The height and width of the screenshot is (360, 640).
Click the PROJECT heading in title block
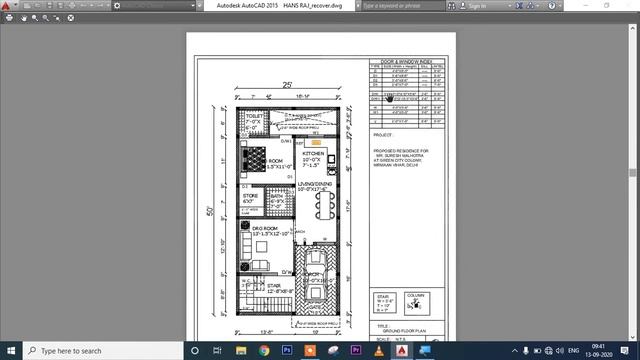(x=382, y=135)
